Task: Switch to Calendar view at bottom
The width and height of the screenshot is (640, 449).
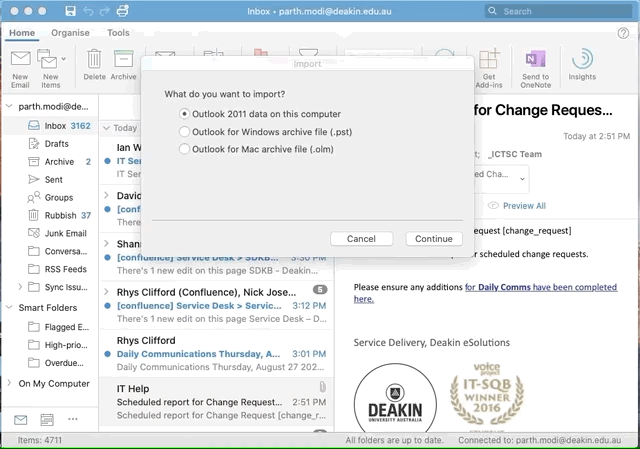Action: [47, 419]
